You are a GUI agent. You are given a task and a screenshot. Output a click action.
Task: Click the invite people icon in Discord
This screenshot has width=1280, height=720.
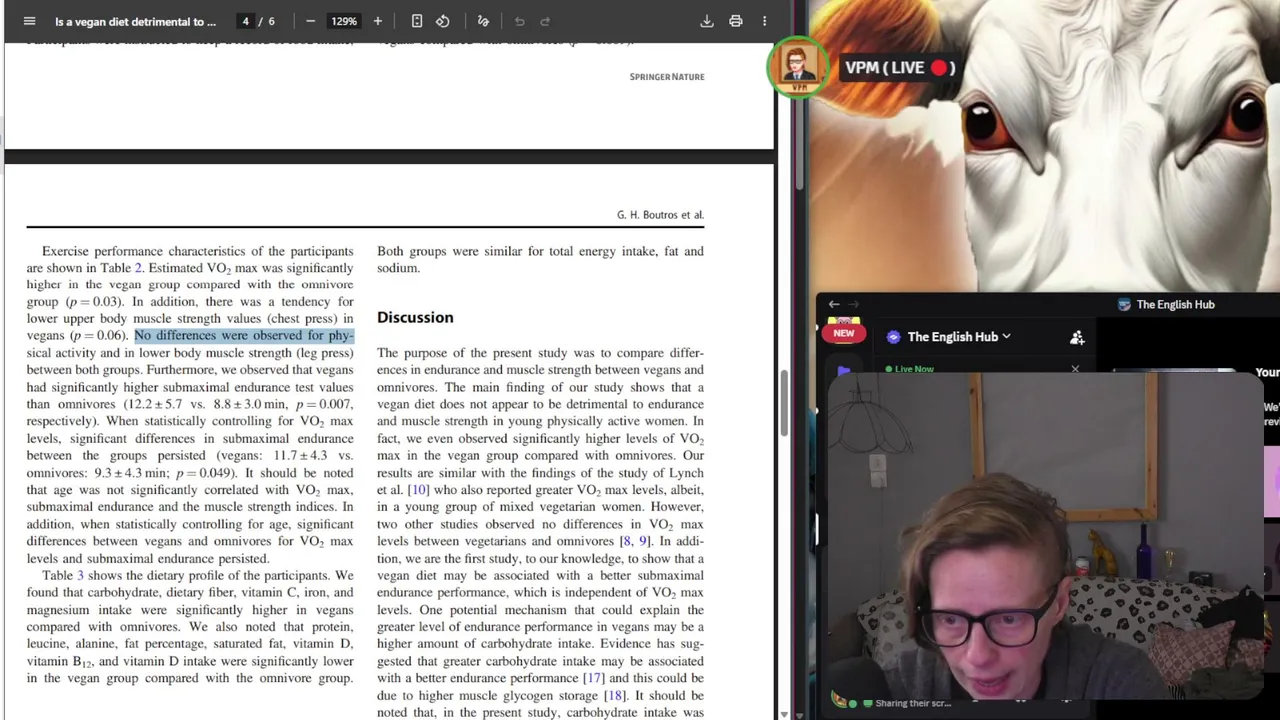(1077, 338)
